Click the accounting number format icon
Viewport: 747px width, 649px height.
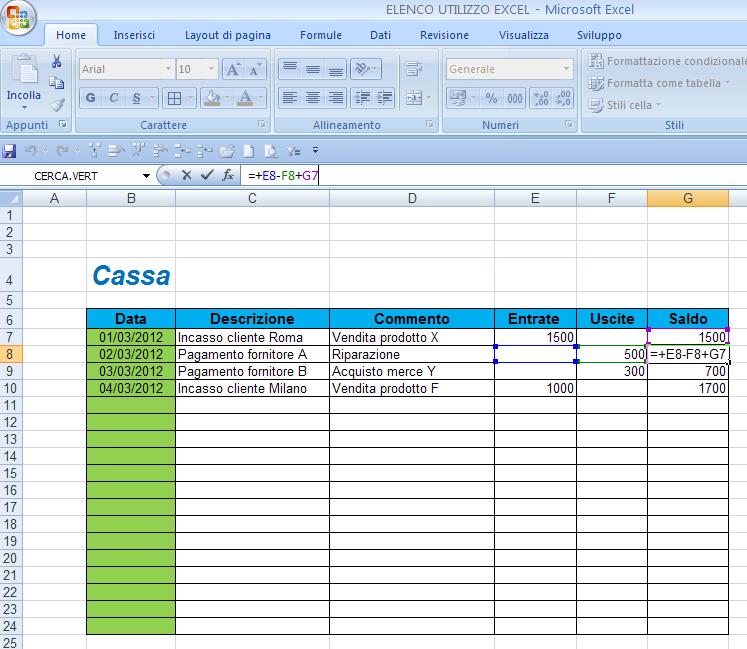458,98
